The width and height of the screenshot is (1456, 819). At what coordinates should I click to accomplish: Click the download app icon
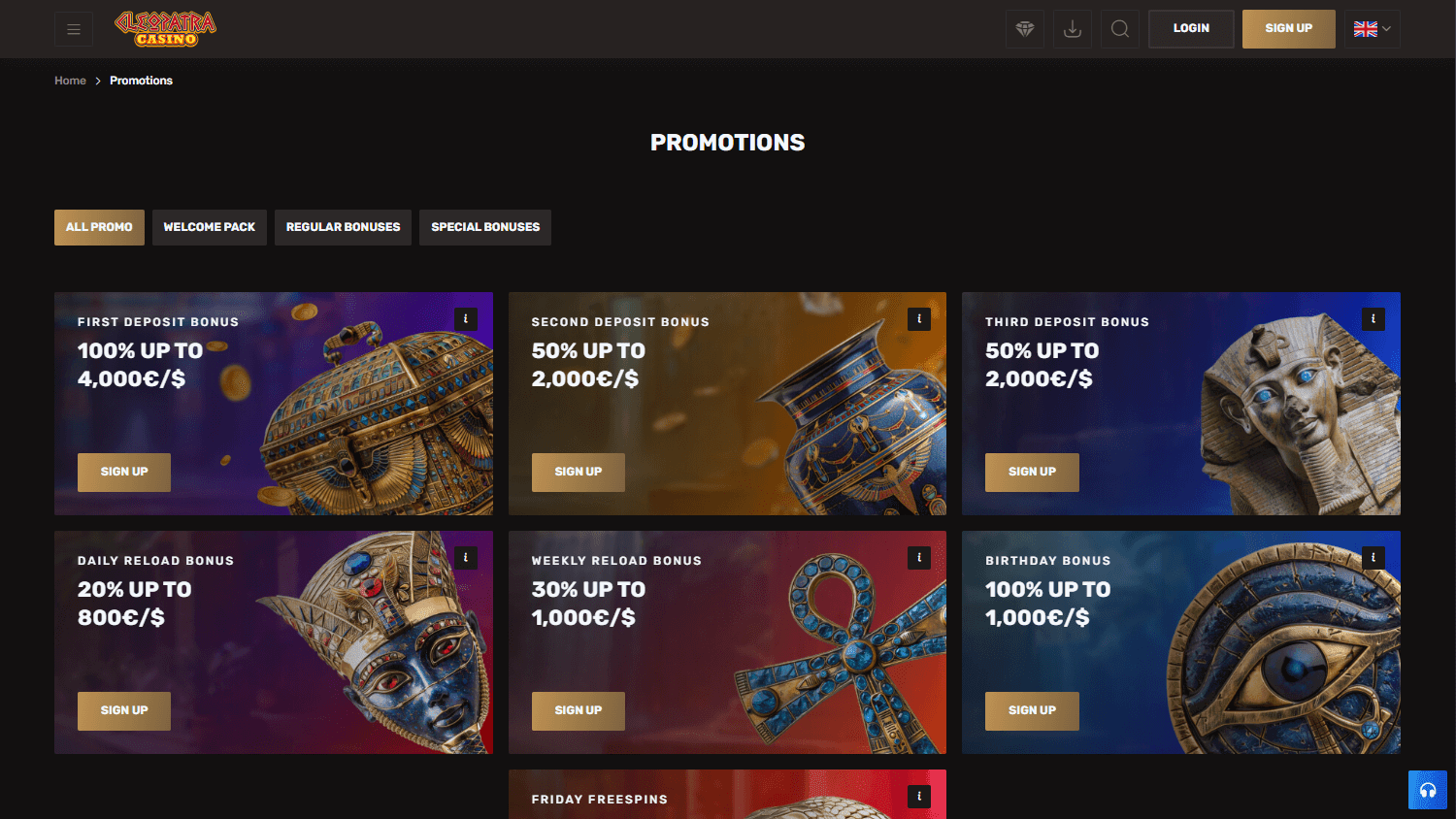click(x=1073, y=29)
